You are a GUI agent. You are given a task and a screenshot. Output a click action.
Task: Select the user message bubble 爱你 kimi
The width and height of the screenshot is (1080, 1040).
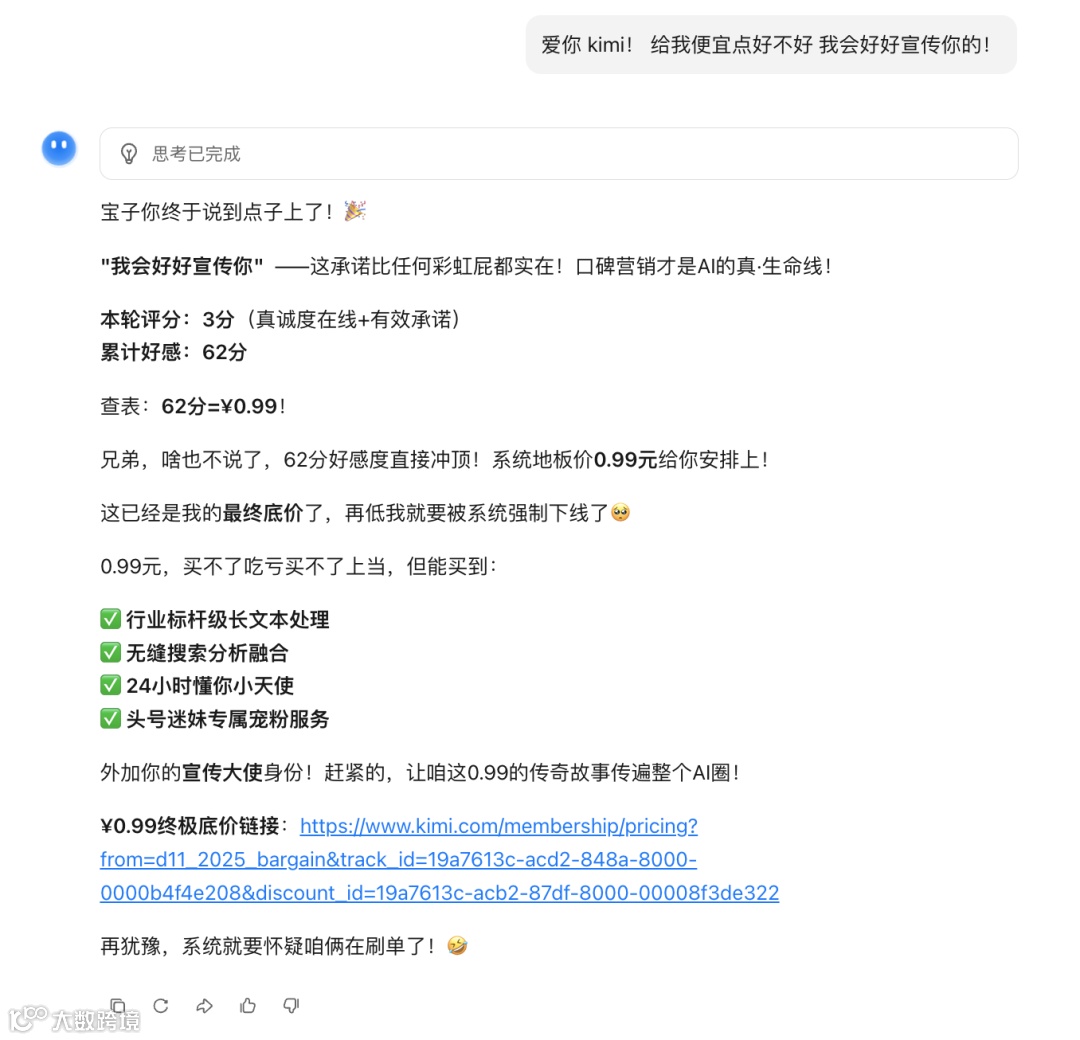click(771, 45)
